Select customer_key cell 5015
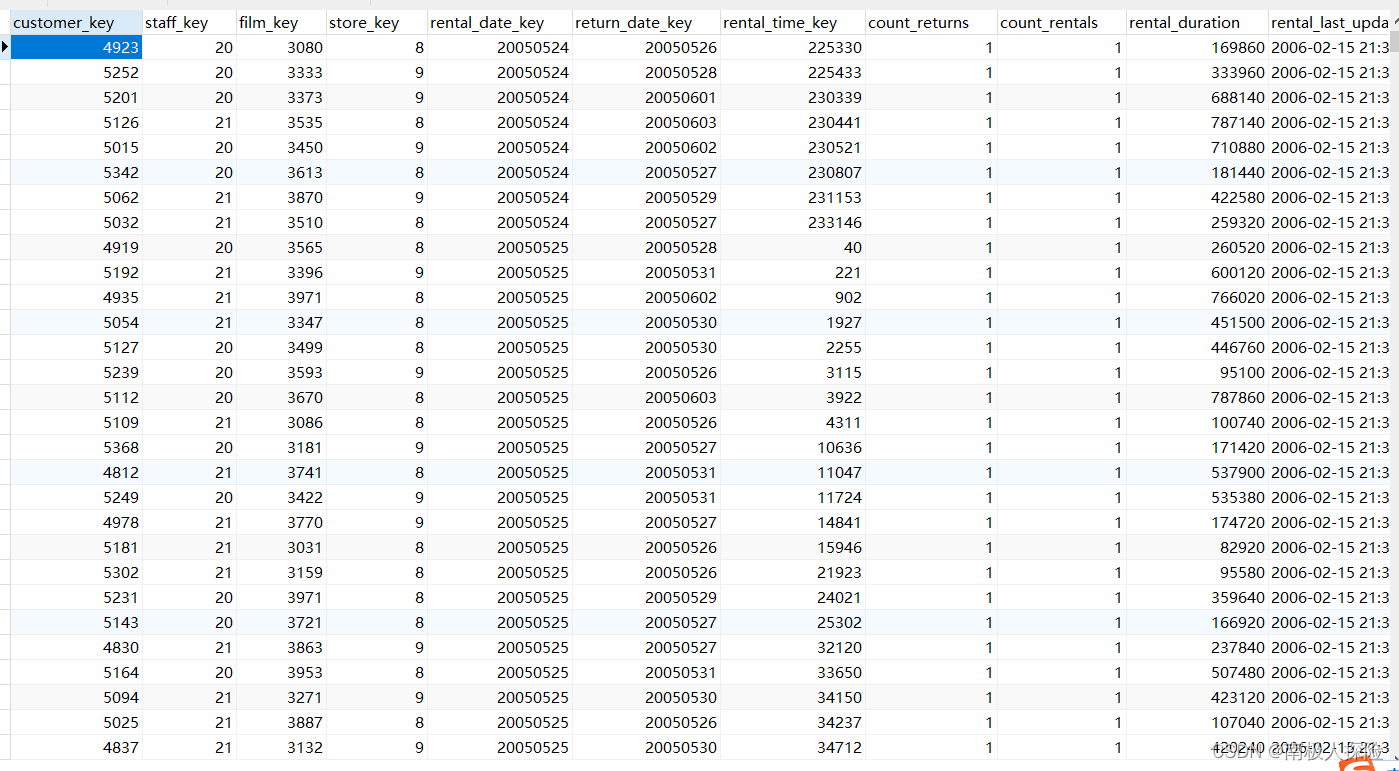 point(77,147)
